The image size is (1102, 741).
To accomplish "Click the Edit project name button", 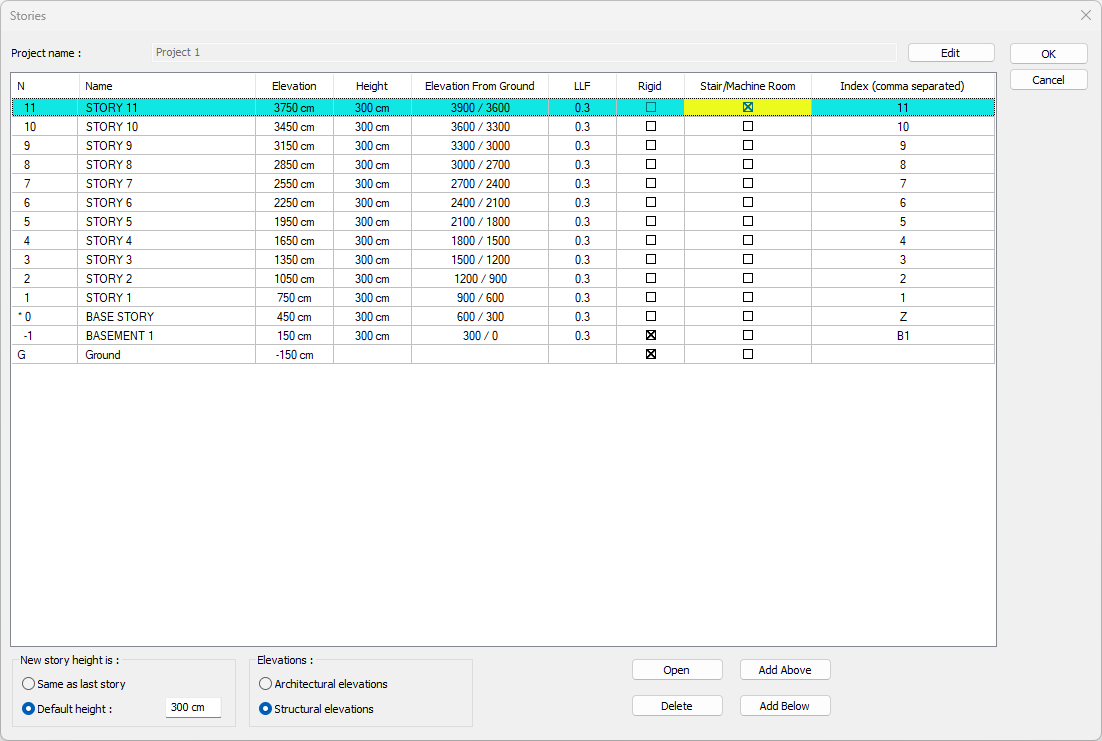I will click(950, 53).
